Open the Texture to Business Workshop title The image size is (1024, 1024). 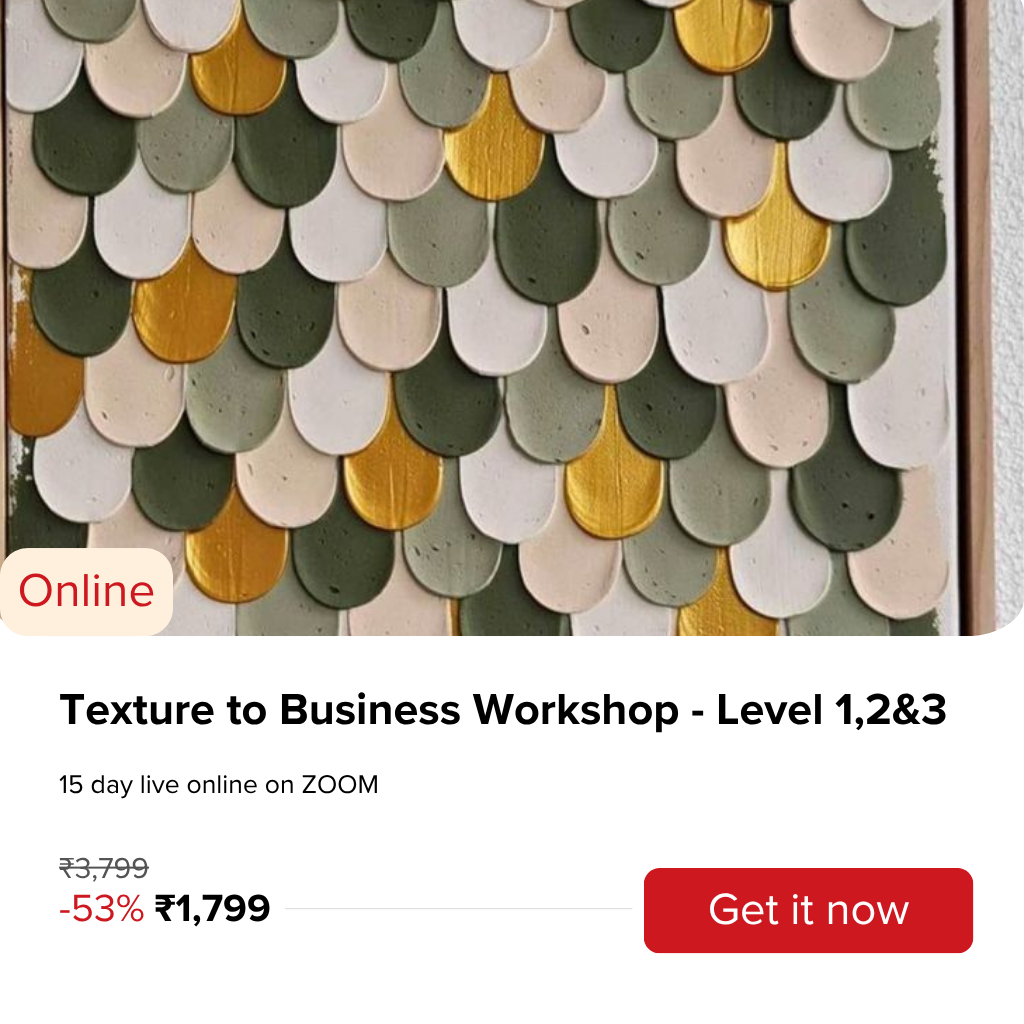click(x=502, y=710)
